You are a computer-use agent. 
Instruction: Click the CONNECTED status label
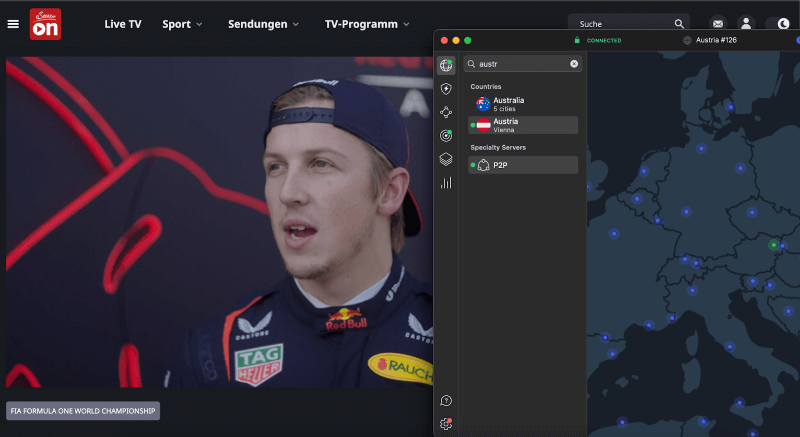coord(604,40)
